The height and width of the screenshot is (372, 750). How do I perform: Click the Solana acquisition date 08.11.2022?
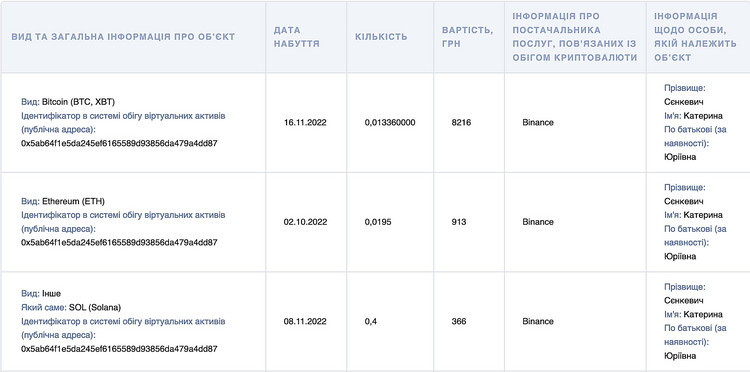(305, 321)
